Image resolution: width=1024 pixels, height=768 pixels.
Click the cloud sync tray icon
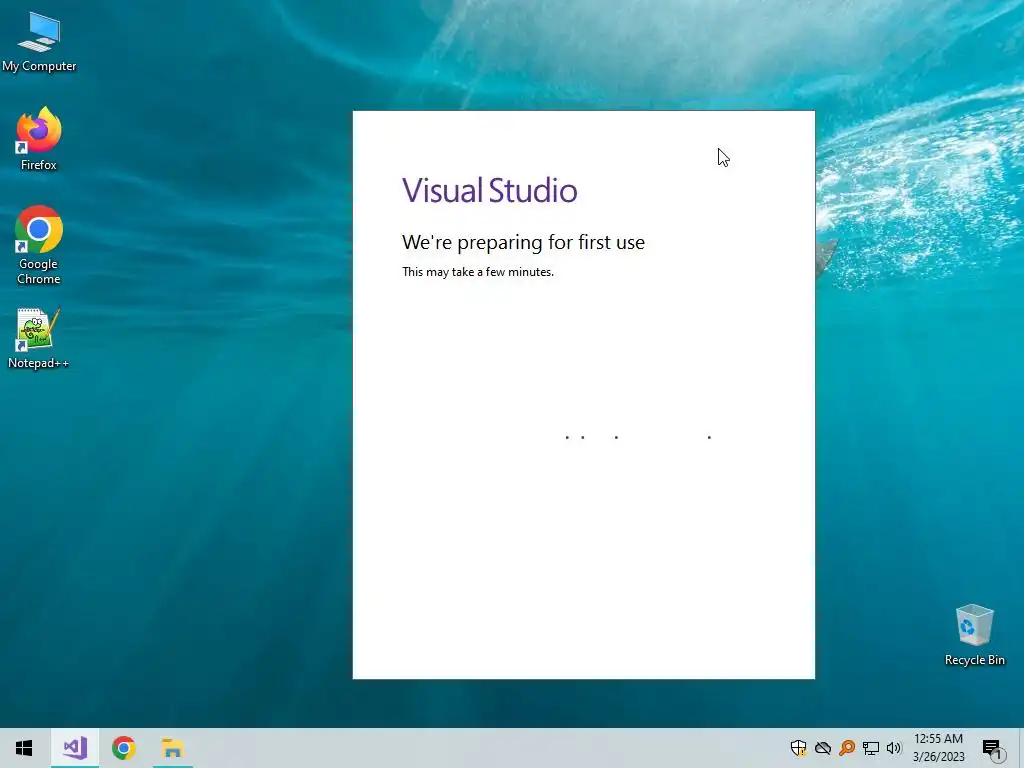[823, 748]
